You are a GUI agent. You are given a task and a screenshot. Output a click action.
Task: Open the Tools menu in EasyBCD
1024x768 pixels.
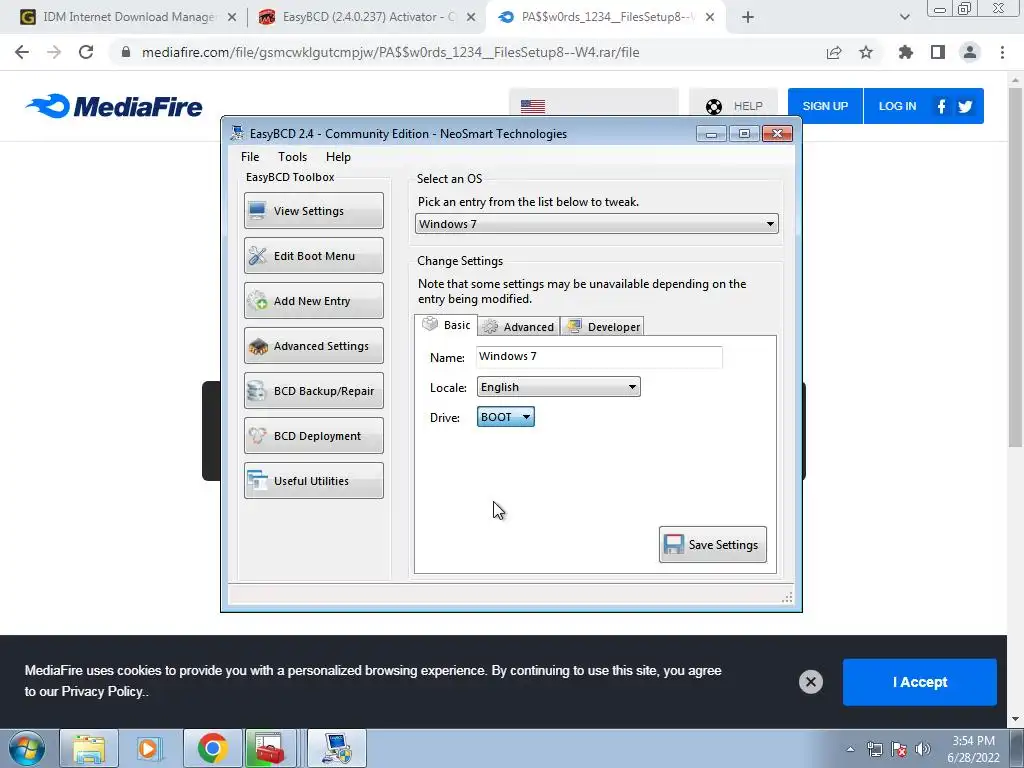(x=292, y=157)
